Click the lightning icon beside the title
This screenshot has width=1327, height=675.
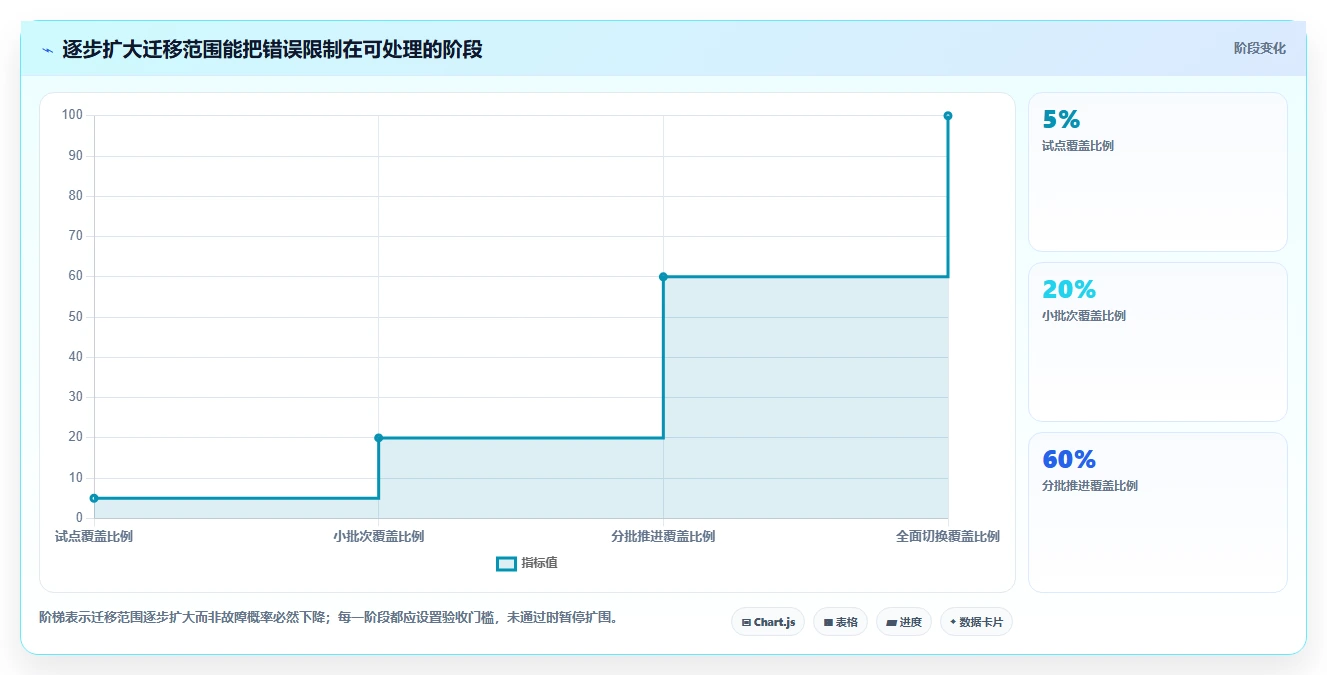47,50
